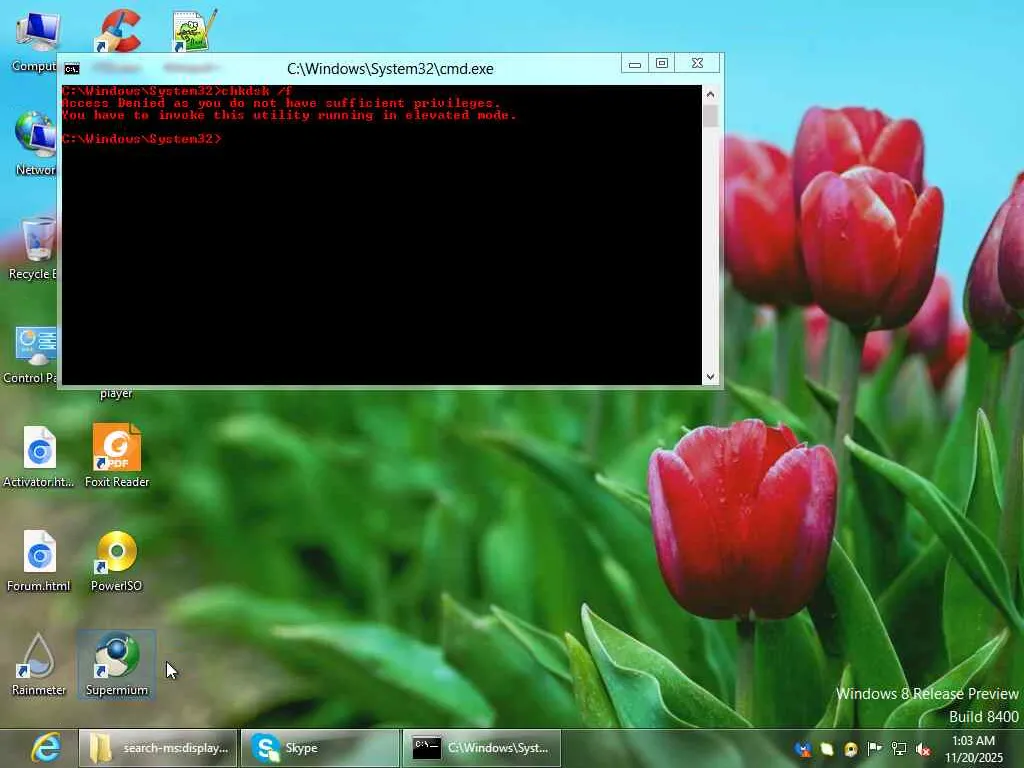Launch CCleaner from its desktop shortcut
The image size is (1024, 768).
coord(120,30)
